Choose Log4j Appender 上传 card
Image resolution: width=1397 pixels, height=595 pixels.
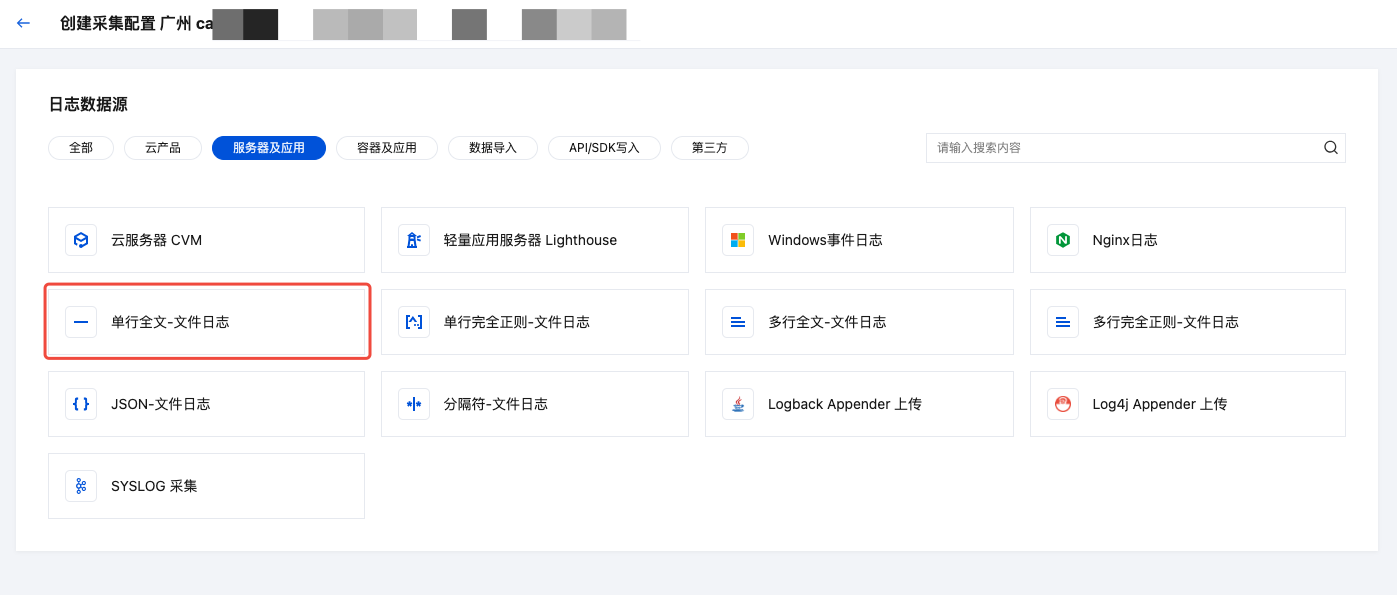pos(1188,404)
